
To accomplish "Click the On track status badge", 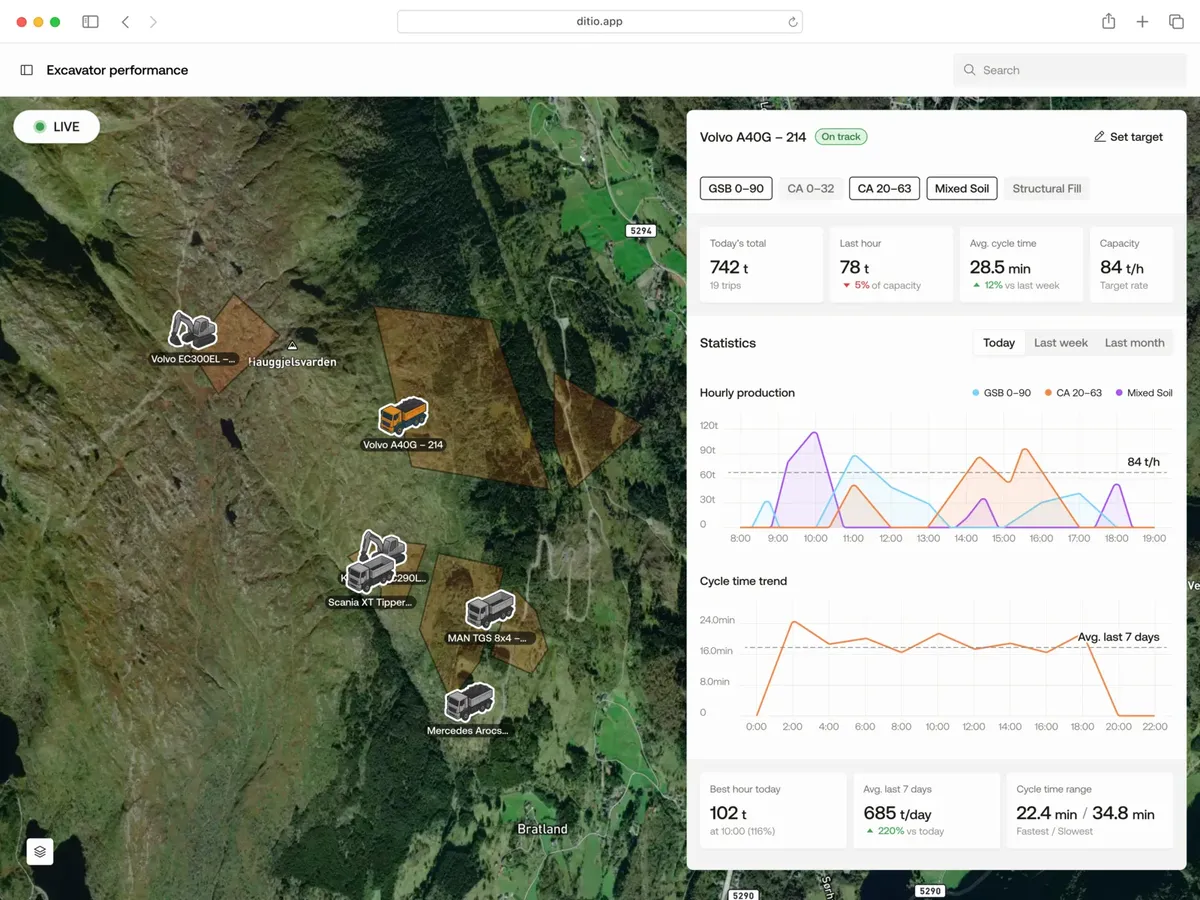I will point(841,136).
